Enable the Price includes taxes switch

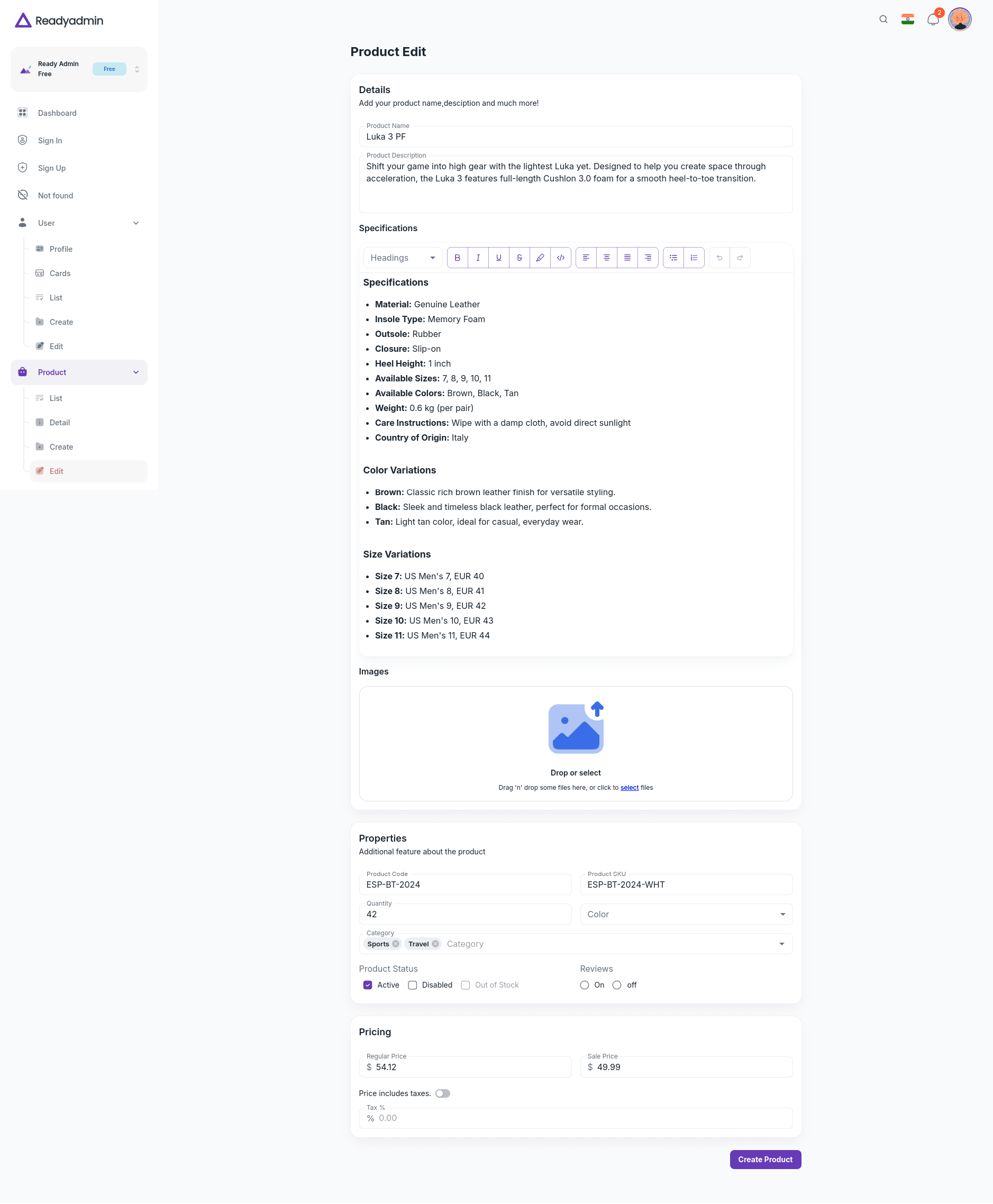pyautogui.click(x=443, y=1093)
